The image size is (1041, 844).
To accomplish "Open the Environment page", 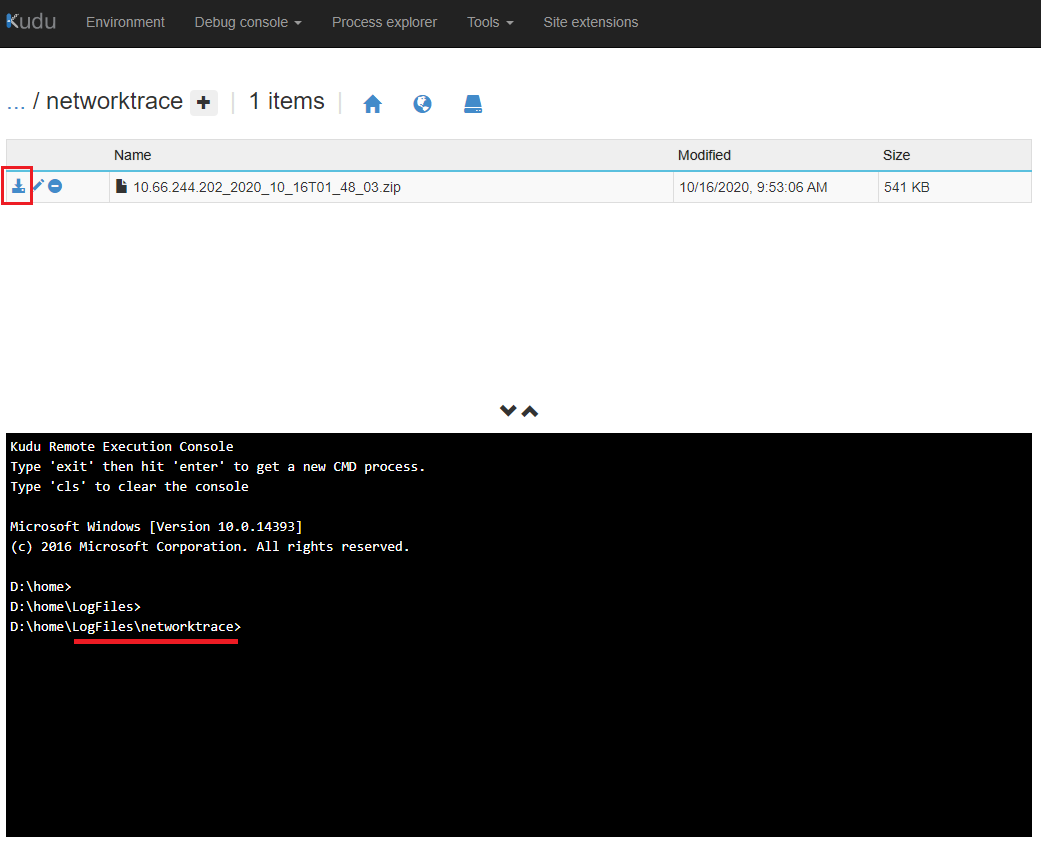I will click(x=125, y=22).
